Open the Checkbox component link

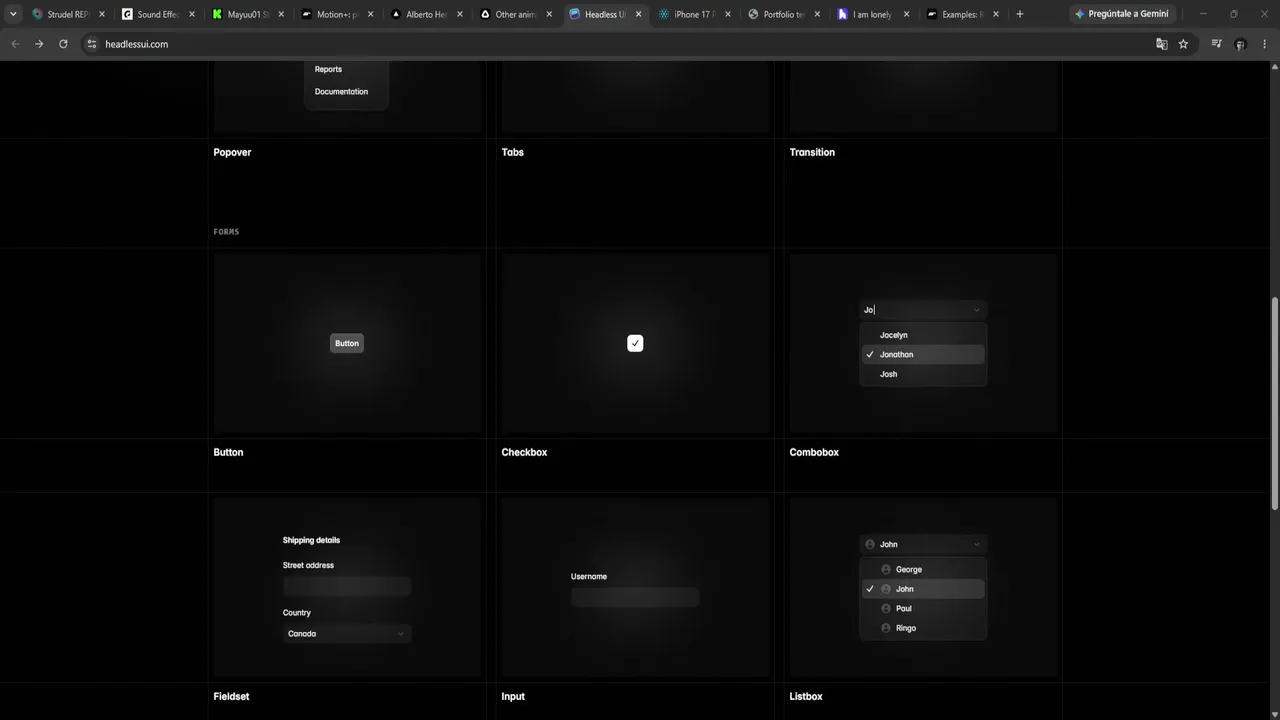point(524,452)
